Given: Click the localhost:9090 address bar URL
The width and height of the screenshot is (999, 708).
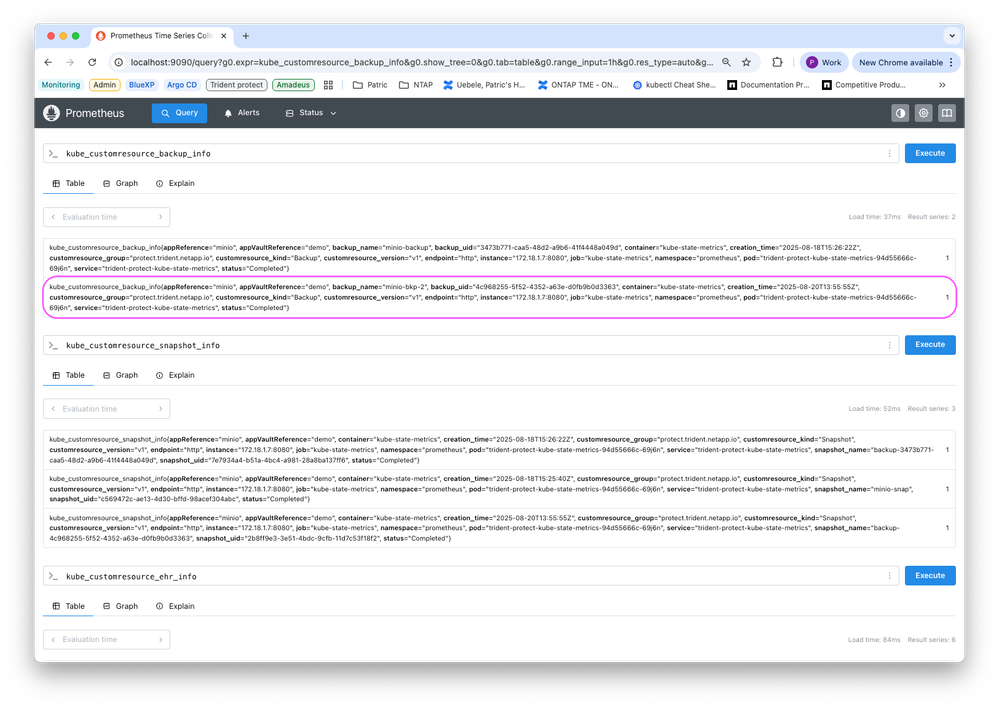Looking at the screenshot, I should [x=421, y=62].
